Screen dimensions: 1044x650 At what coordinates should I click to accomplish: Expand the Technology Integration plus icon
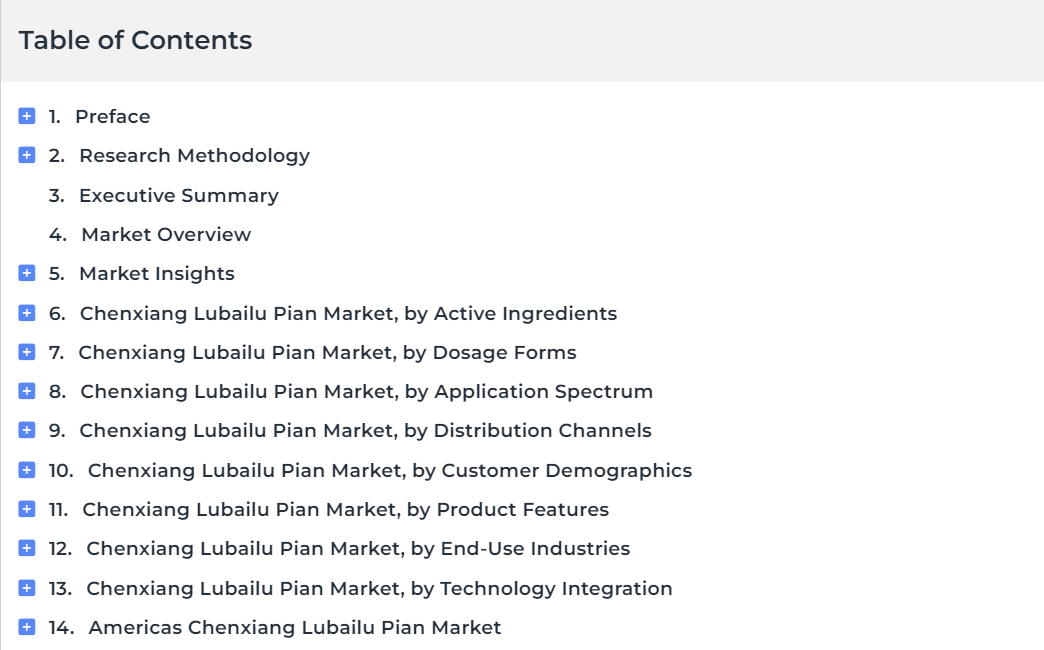[x=27, y=588]
